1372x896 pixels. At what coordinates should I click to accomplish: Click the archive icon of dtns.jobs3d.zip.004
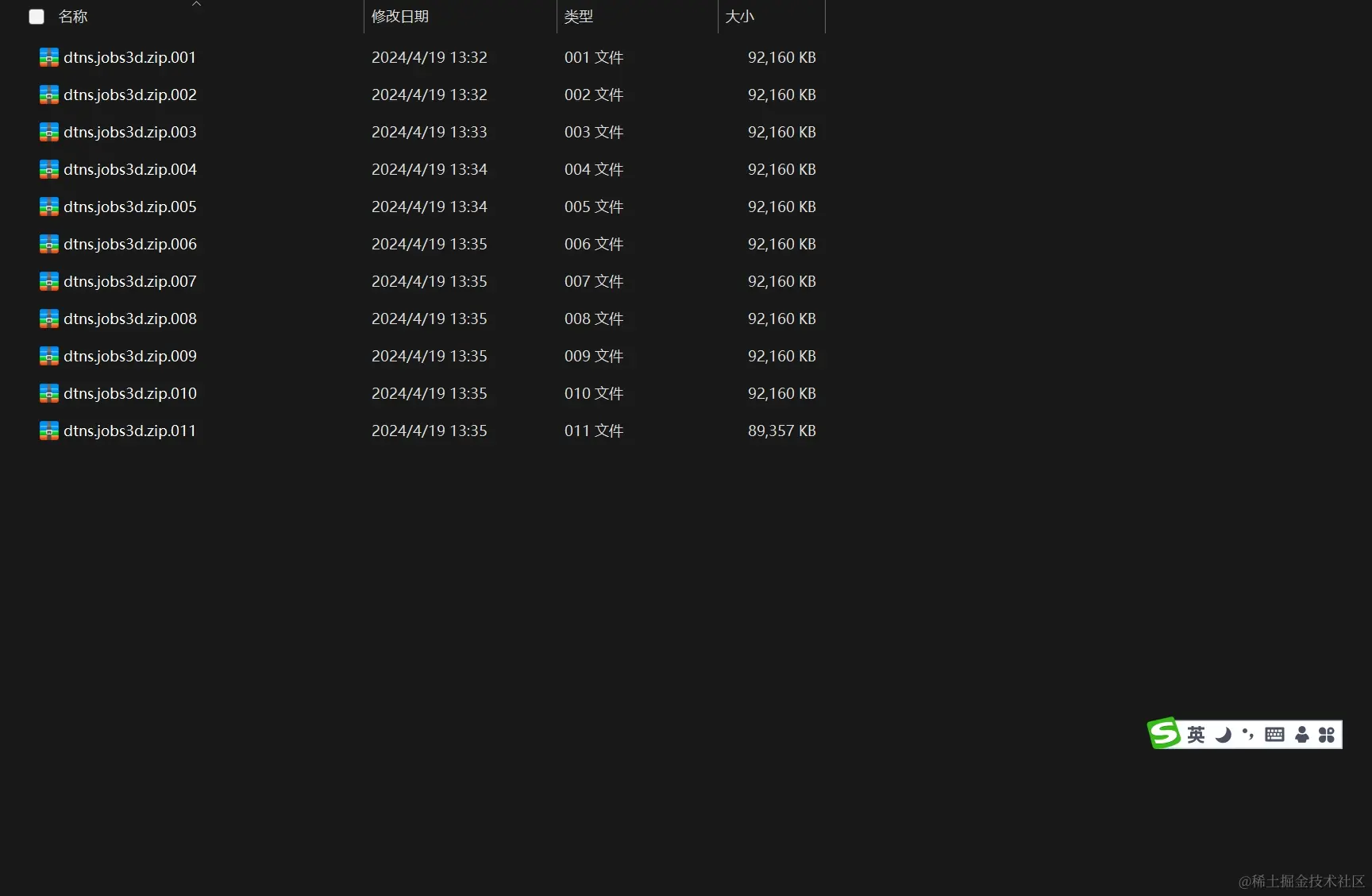point(49,169)
